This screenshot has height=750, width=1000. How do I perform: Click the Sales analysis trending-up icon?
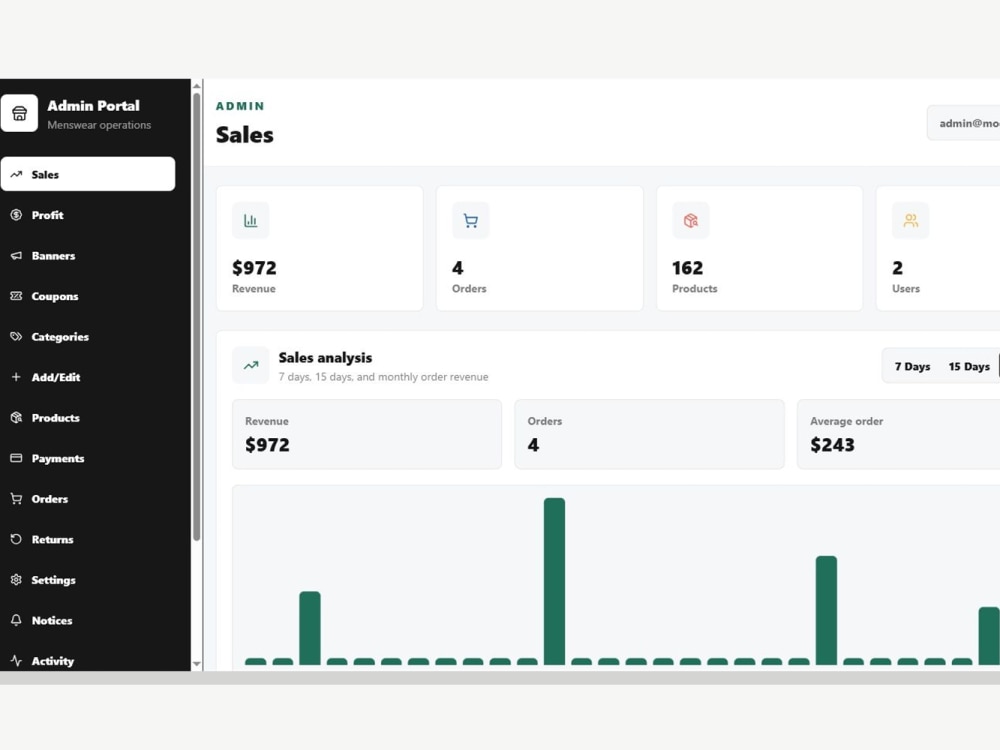[251, 365]
